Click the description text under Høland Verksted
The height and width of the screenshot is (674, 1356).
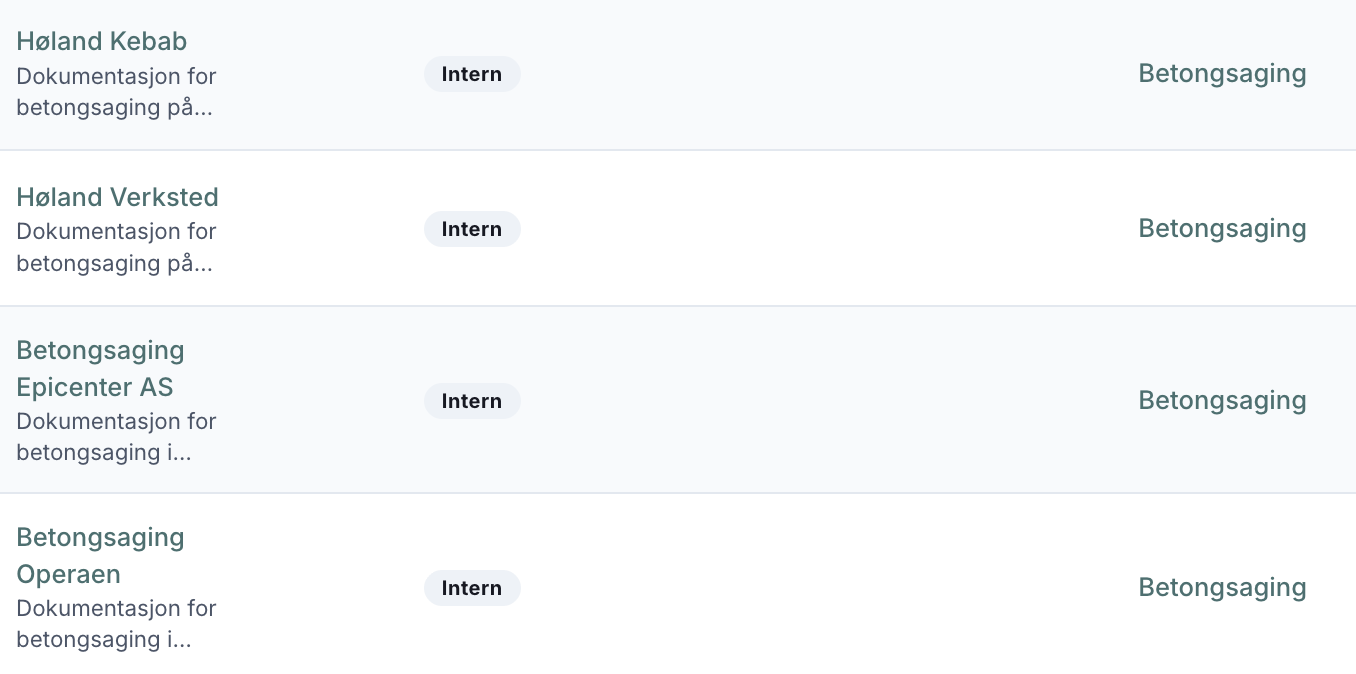point(116,247)
